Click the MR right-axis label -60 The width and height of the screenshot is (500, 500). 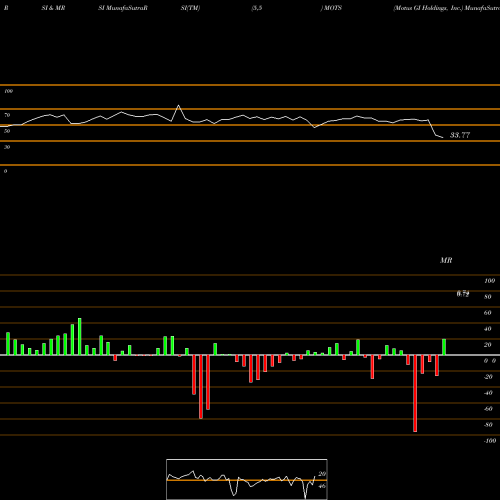pos(488,409)
